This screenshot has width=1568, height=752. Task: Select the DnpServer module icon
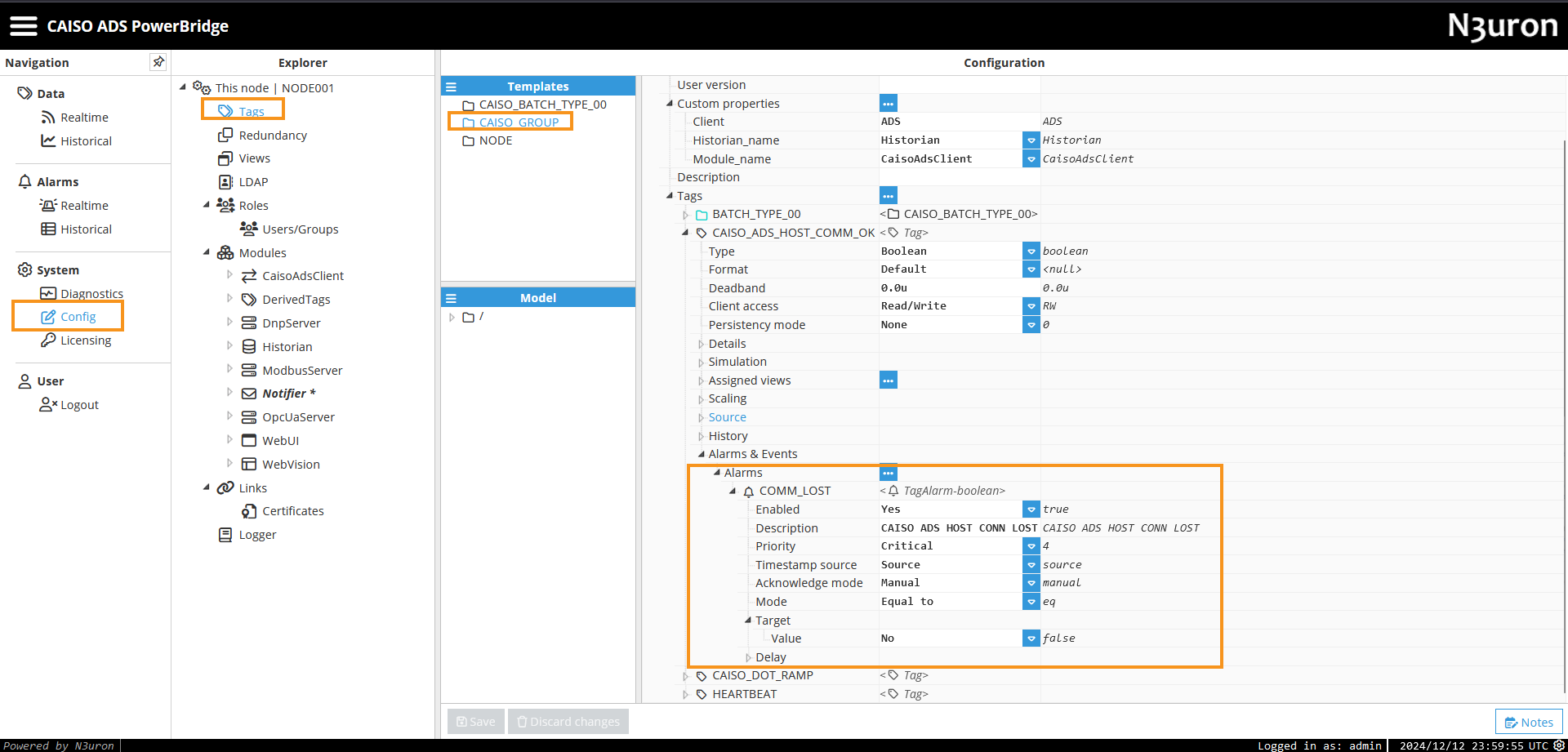[249, 323]
